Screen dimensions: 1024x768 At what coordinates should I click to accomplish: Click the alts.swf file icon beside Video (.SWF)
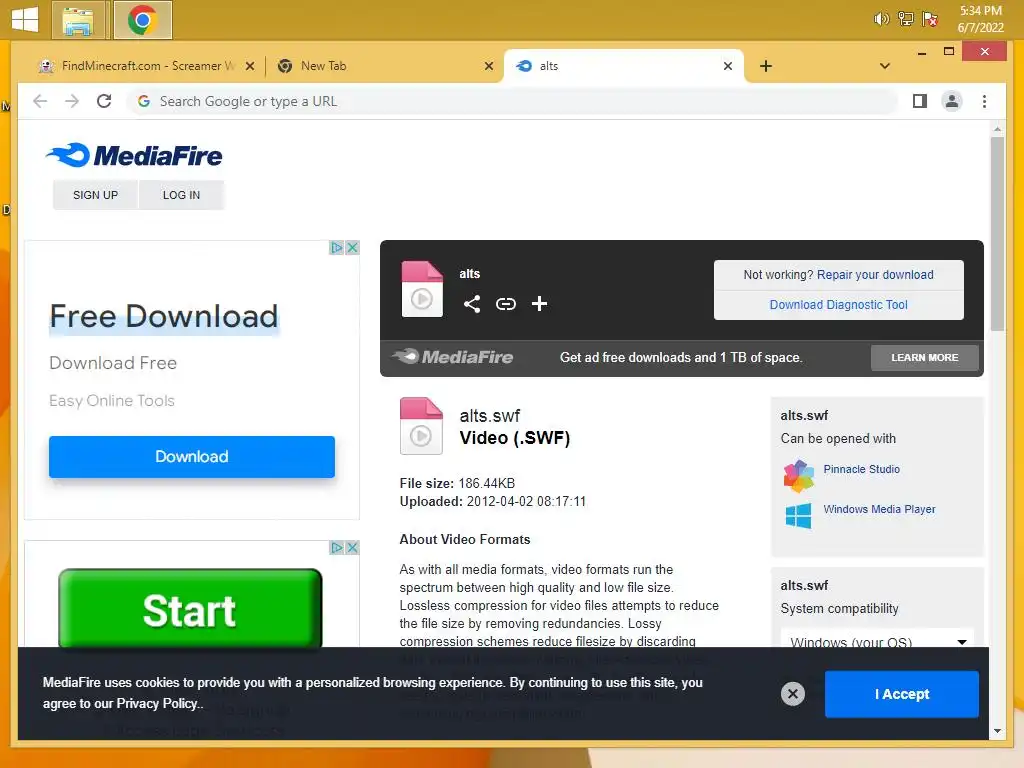tap(421, 426)
